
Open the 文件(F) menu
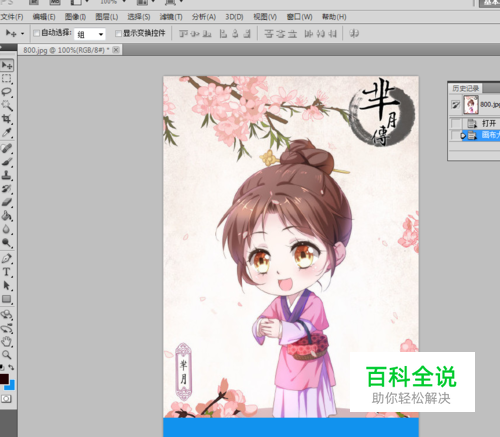click(x=12, y=17)
